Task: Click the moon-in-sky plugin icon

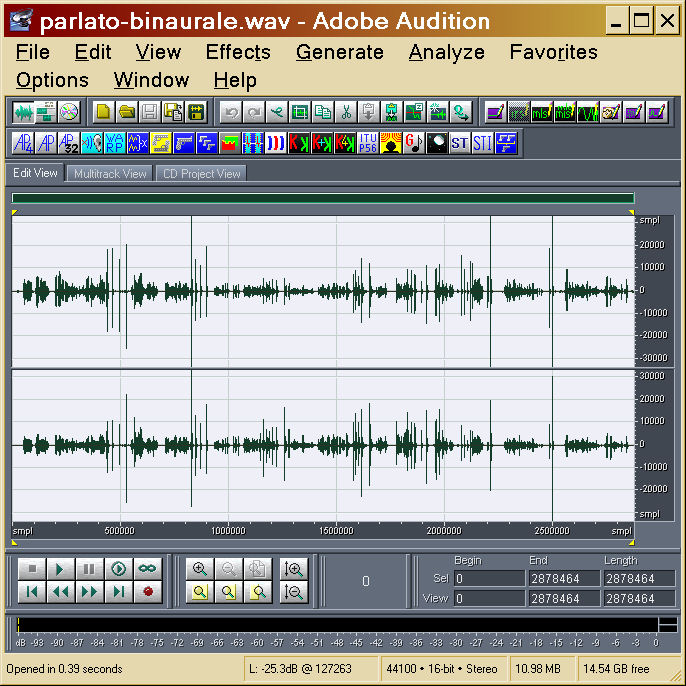Action: pos(437,143)
